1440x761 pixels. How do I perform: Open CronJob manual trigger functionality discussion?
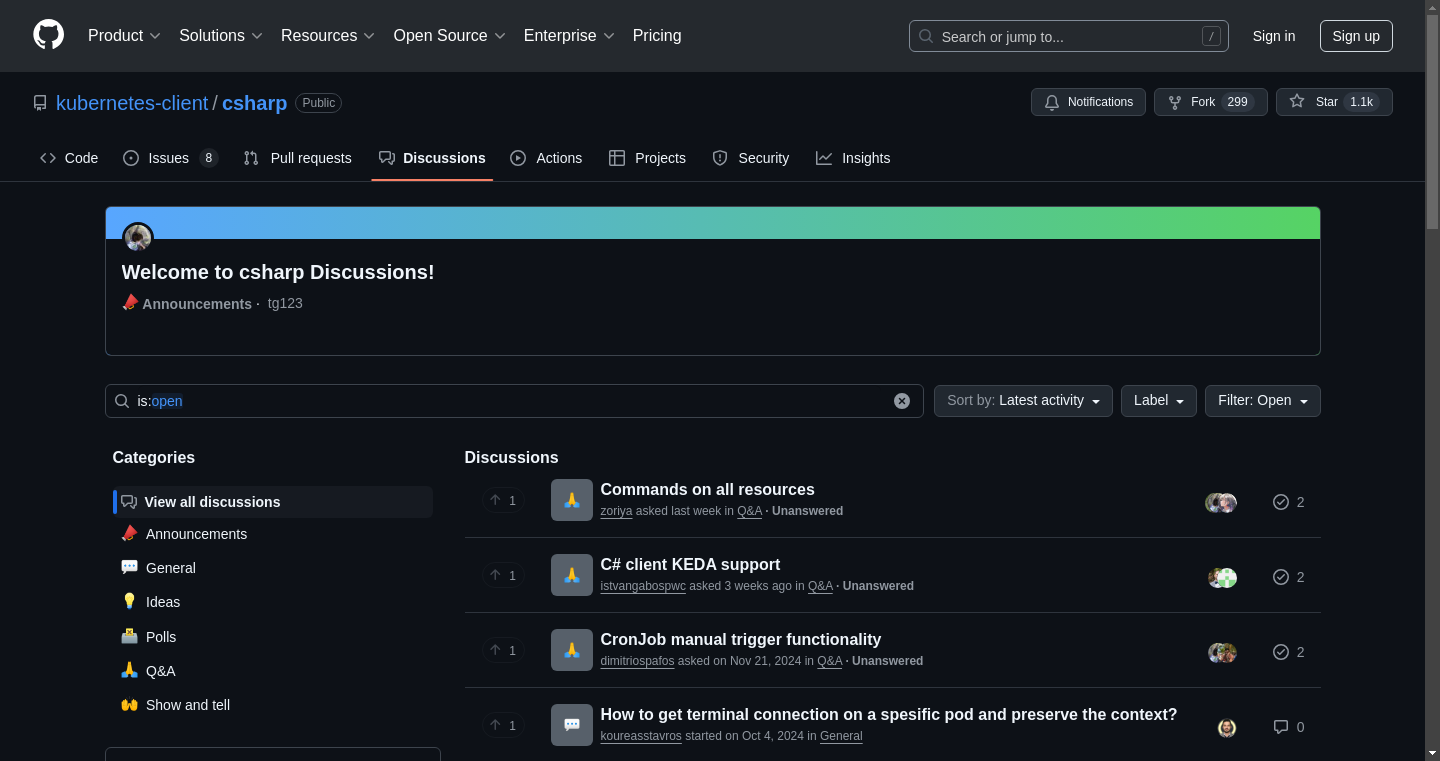pyautogui.click(x=740, y=639)
